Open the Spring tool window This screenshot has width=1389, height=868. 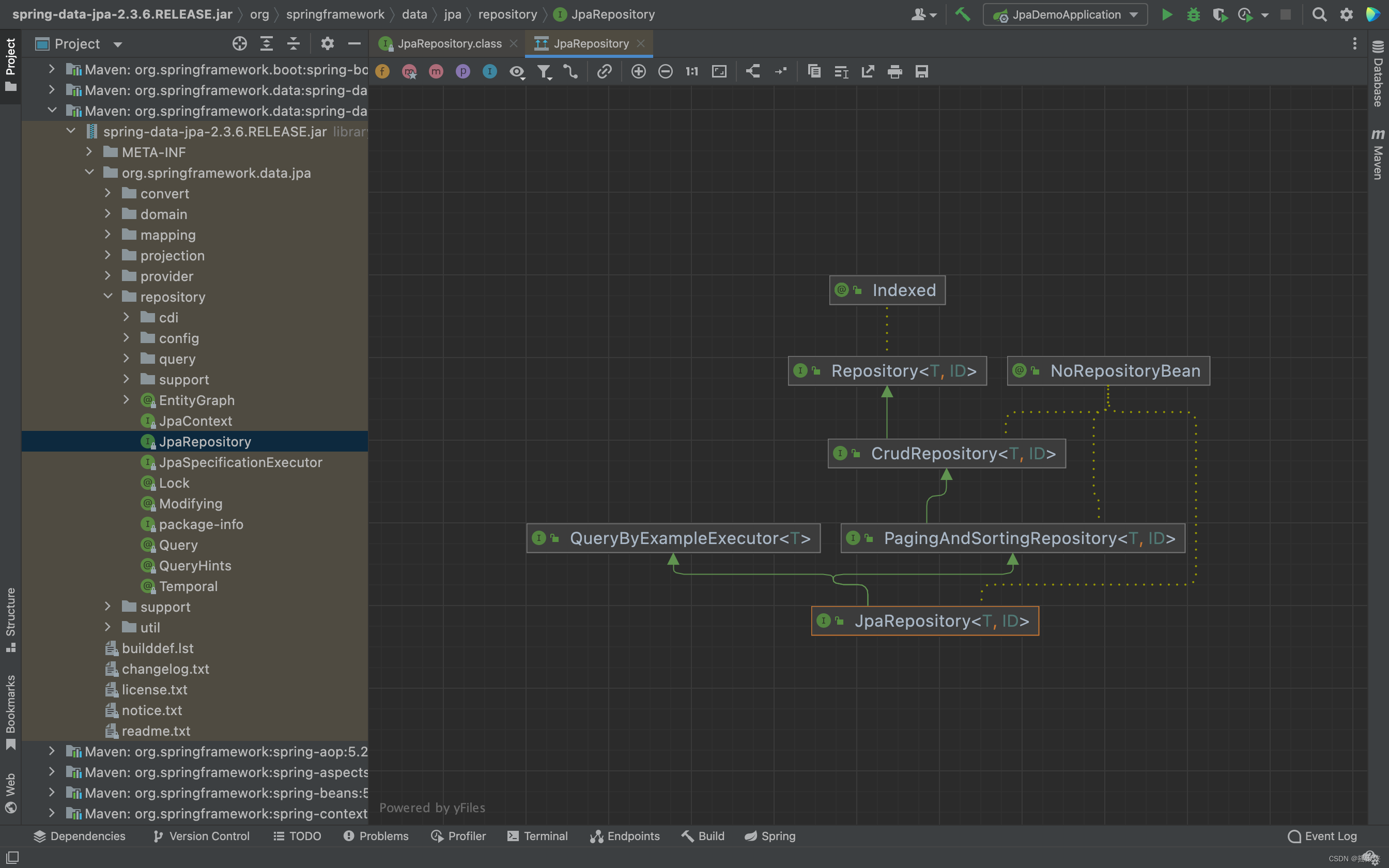point(770,836)
